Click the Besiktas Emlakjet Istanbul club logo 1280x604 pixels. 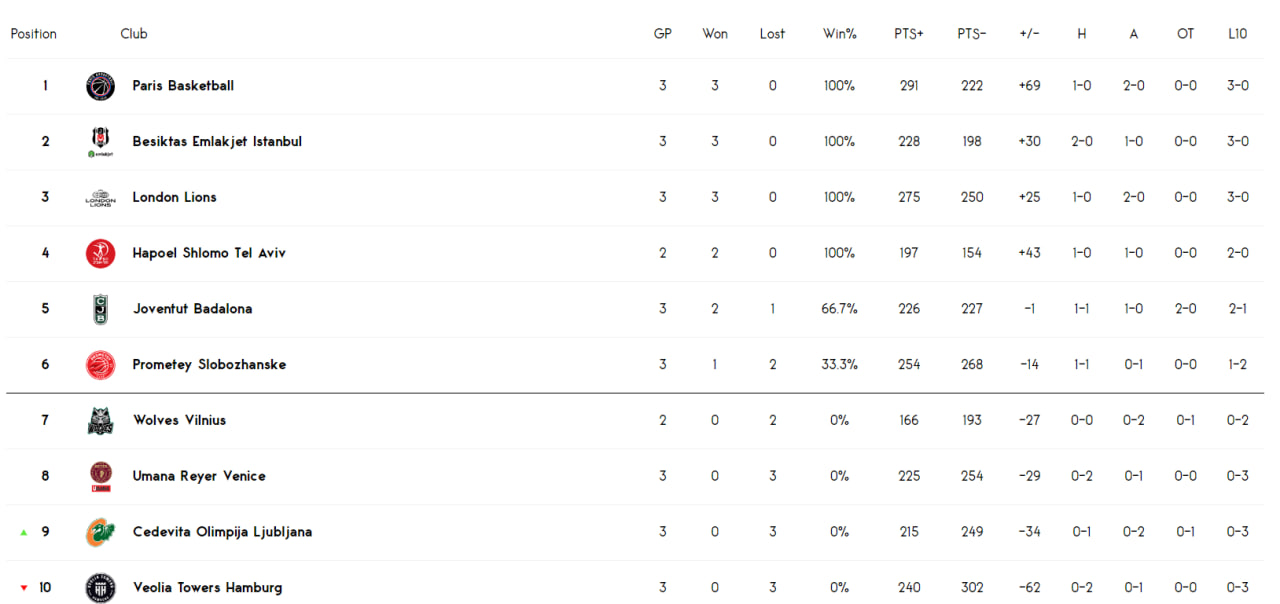(100, 142)
